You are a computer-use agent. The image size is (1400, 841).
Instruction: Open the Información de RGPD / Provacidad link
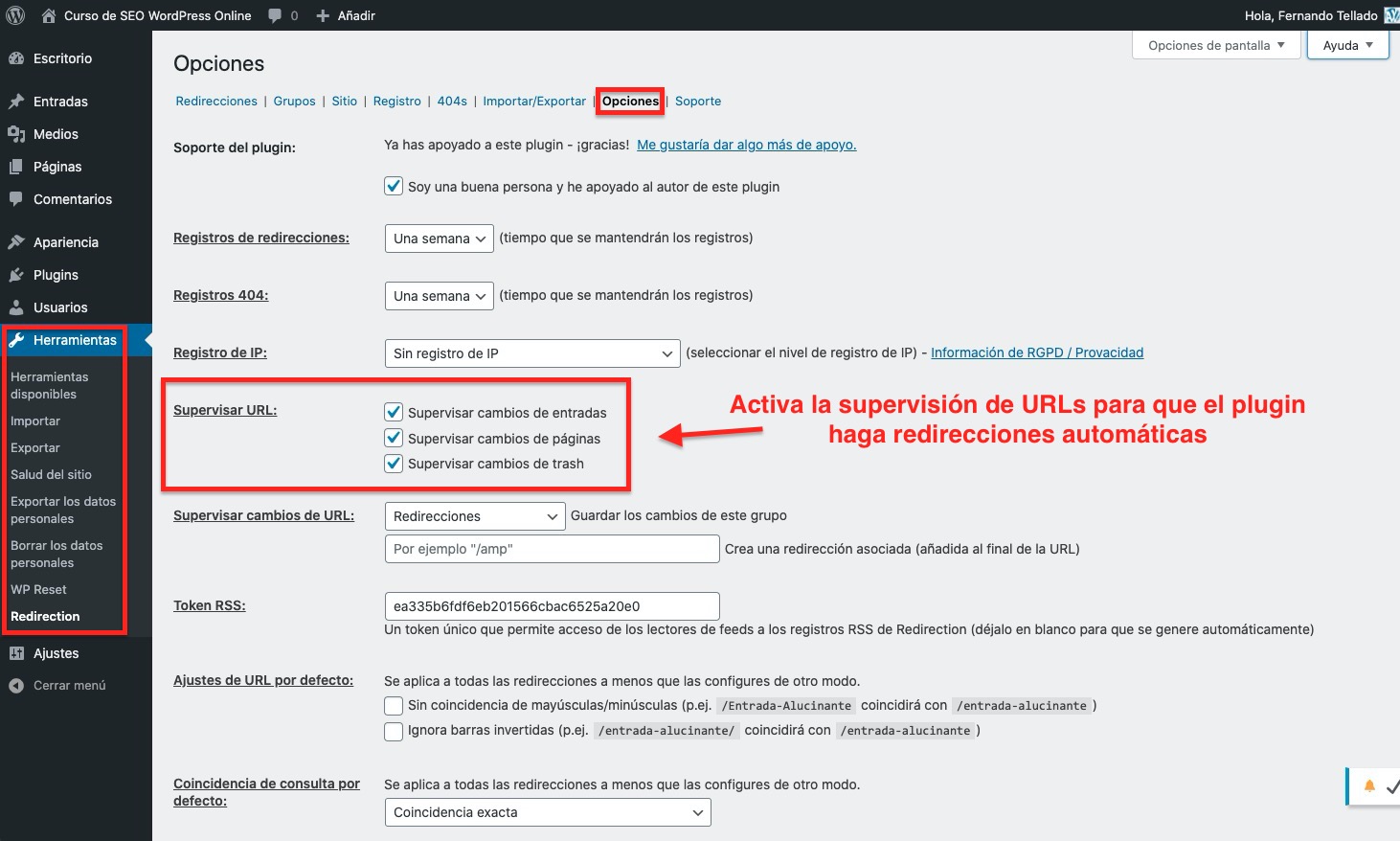click(1037, 352)
